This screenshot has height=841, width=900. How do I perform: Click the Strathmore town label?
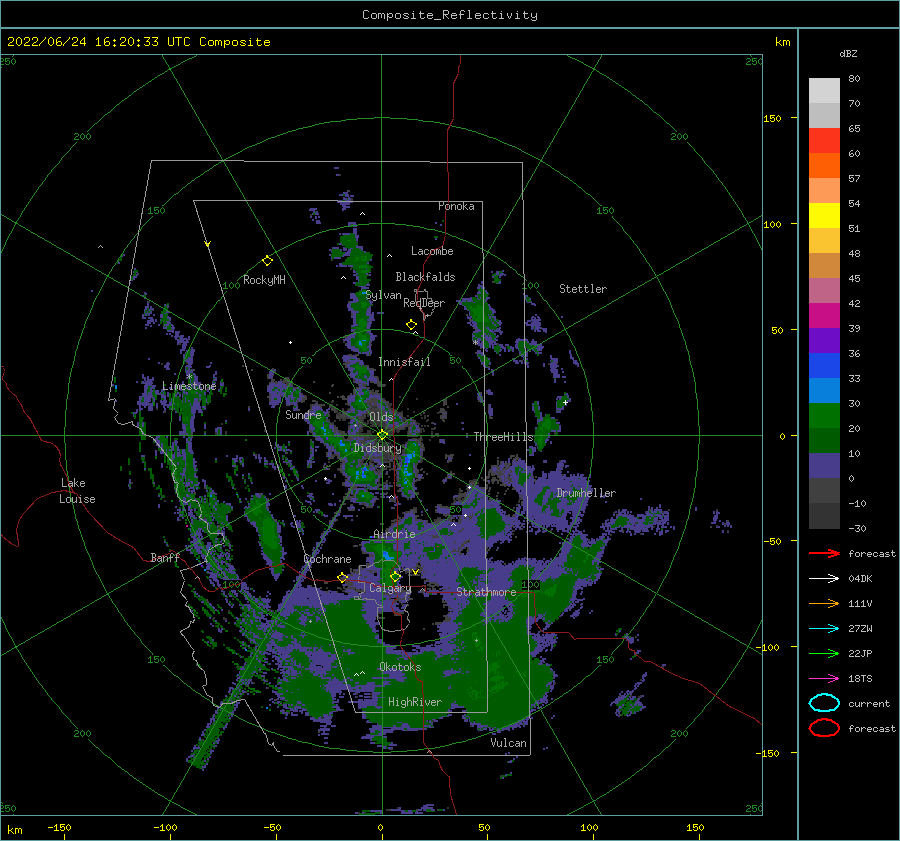486,592
